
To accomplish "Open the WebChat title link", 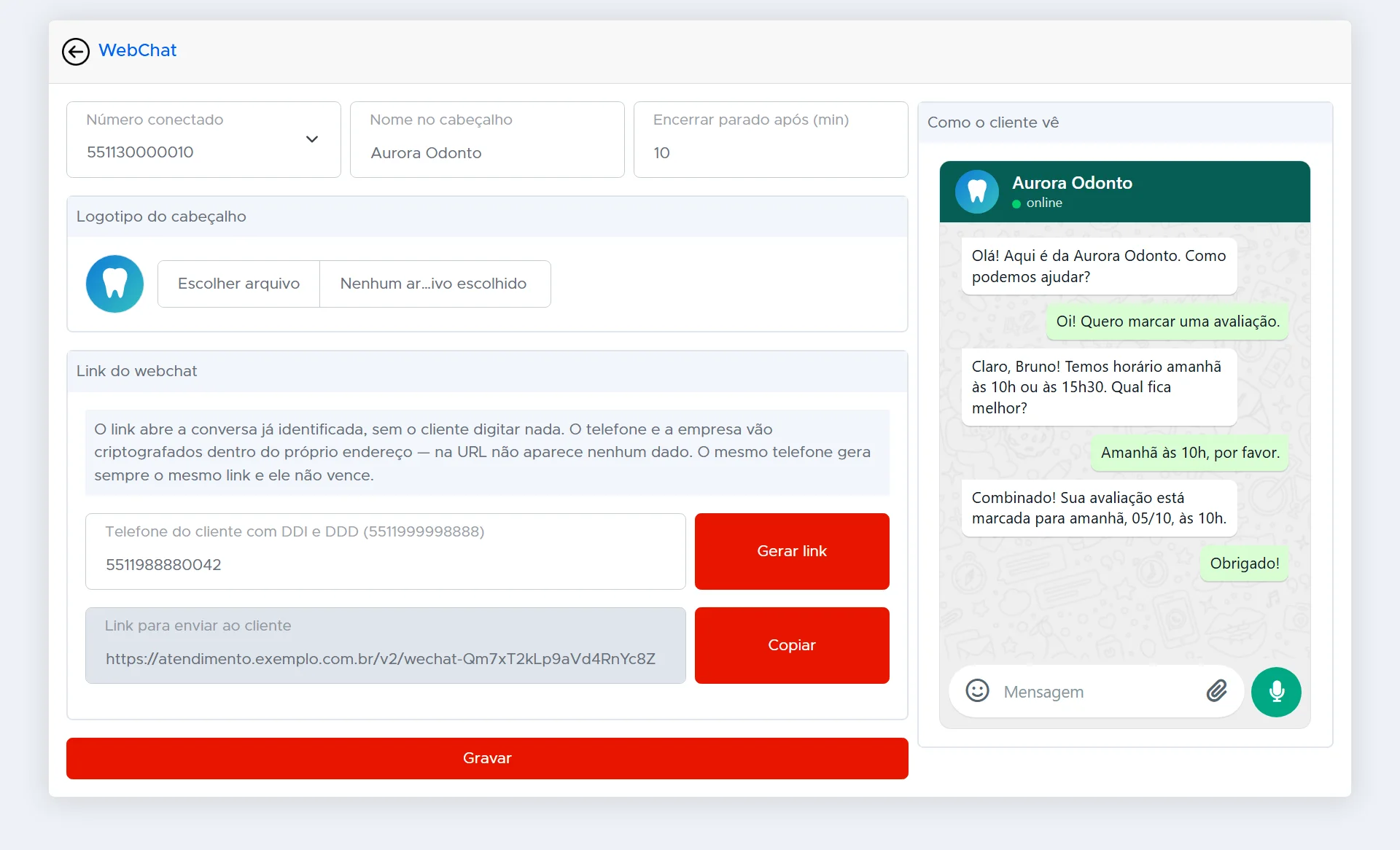I will point(137,50).
